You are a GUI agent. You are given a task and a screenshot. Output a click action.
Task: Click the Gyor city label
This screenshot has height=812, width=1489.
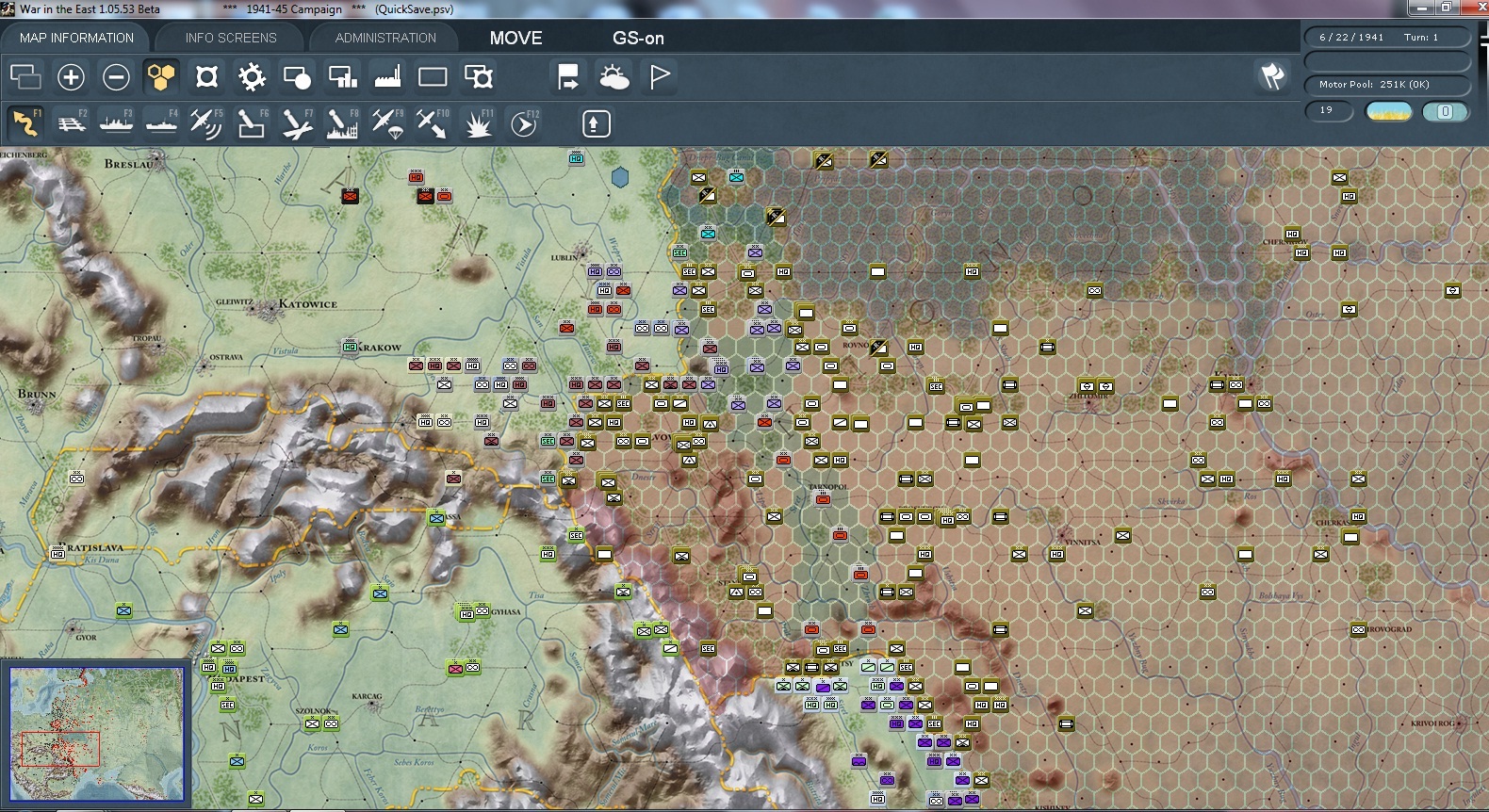86,638
